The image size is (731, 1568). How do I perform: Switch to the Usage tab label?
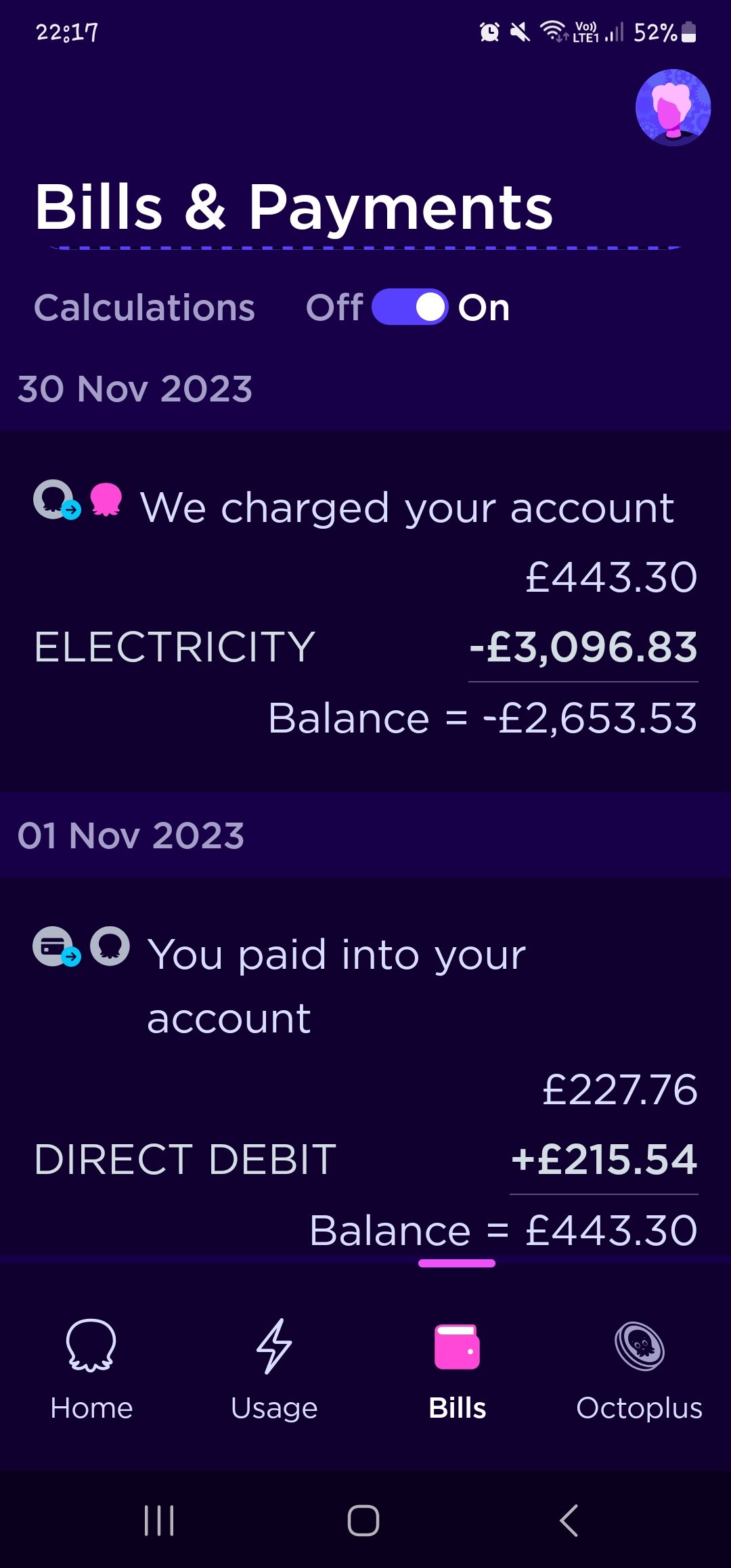pos(274,1408)
